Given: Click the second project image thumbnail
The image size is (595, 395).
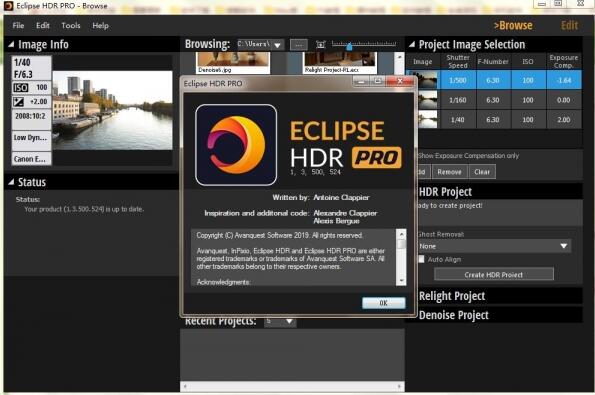Looking at the screenshot, I should point(427,100).
